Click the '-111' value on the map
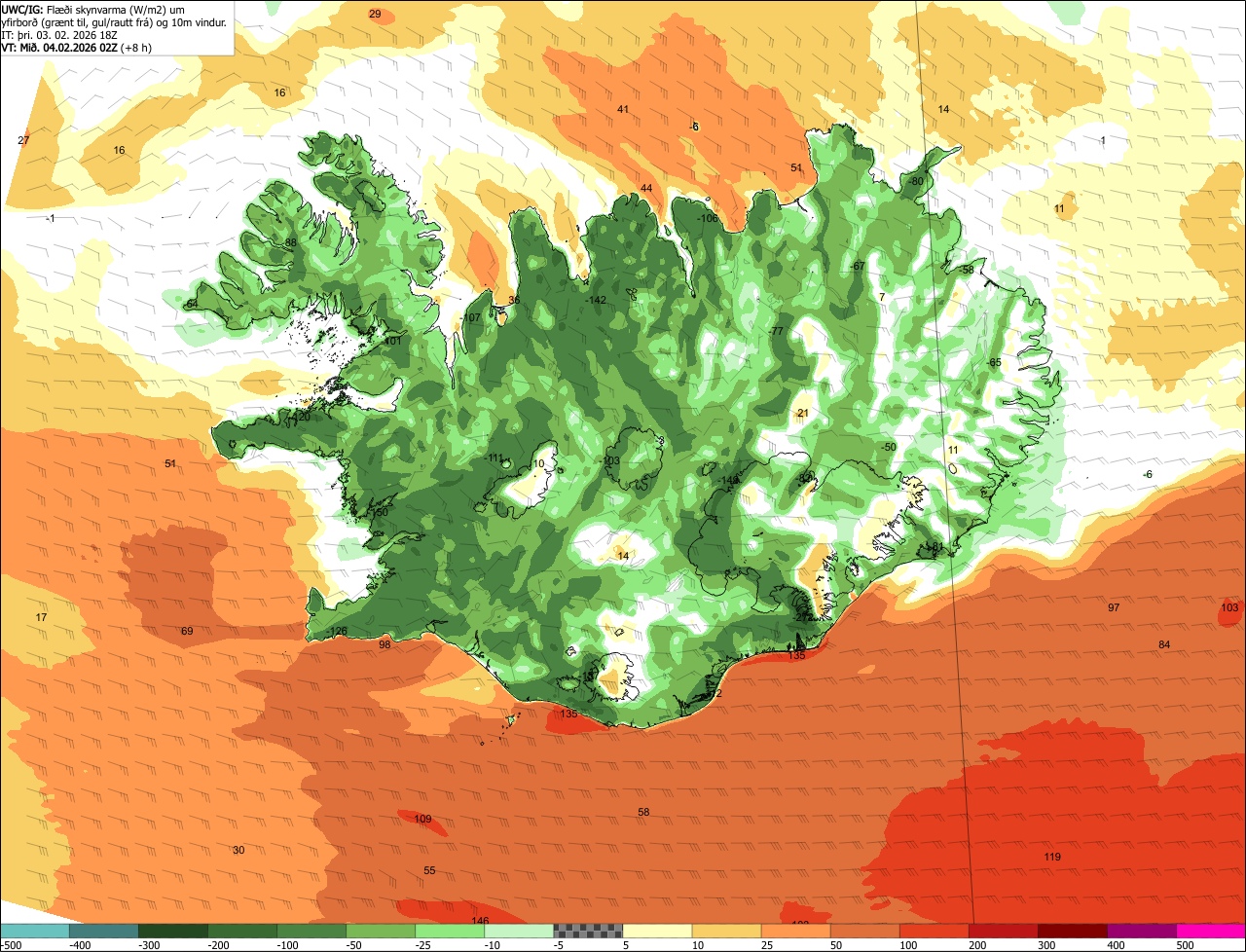The height and width of the screenshot is (952, 1246). coord(495,458)
